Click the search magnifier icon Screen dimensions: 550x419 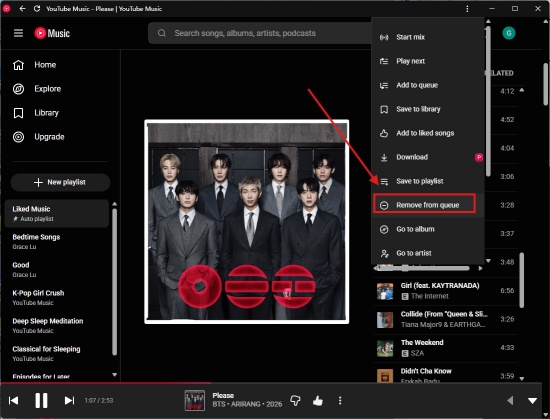[x=162, y=33]
